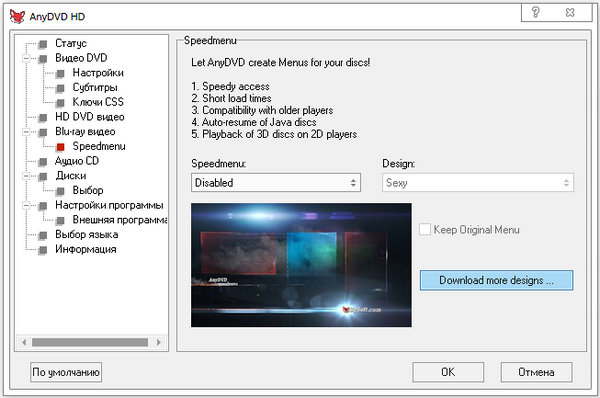Open the Выбор языка page
The height and width of the screenshot is (398, 600).
(86, 234)
